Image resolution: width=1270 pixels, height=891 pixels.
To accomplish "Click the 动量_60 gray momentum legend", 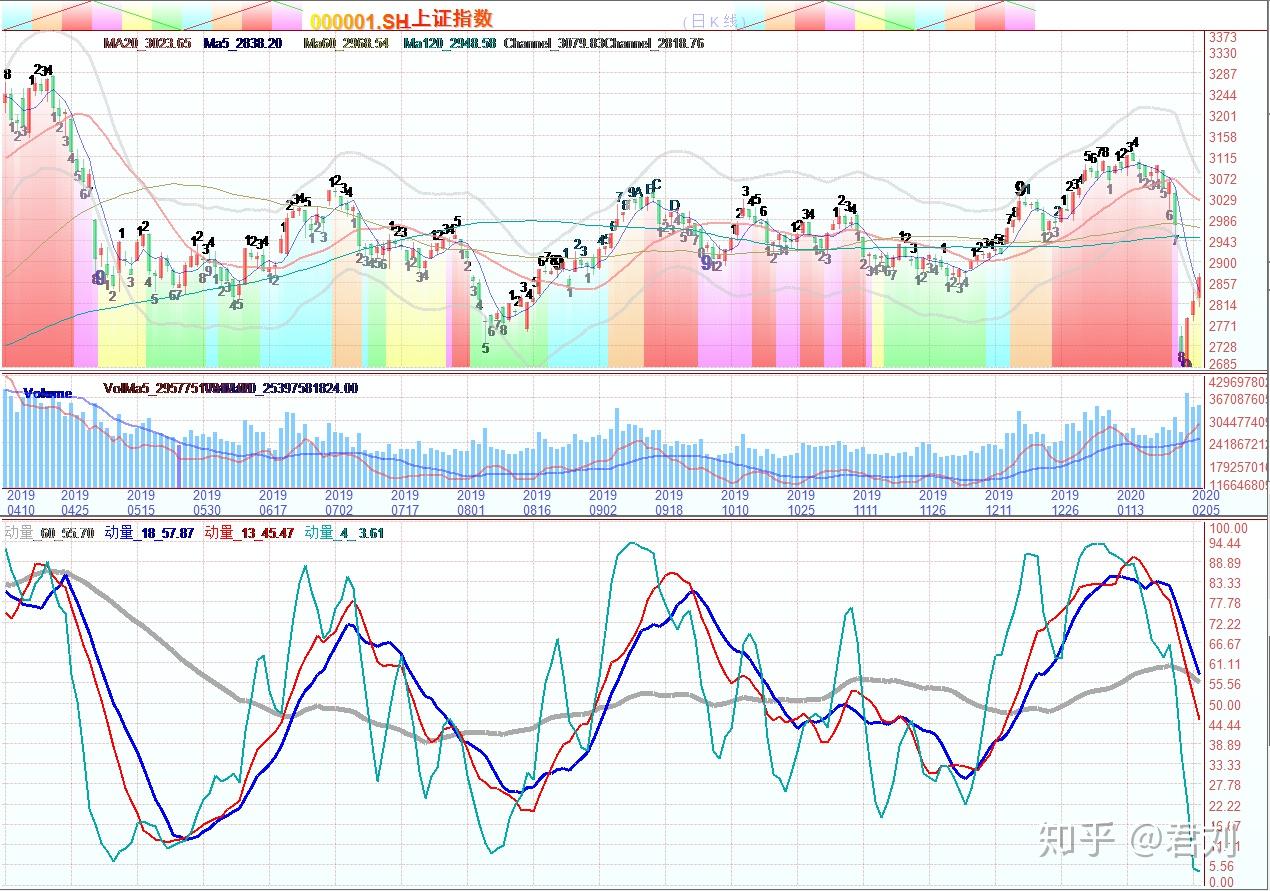I will [49, 533].
